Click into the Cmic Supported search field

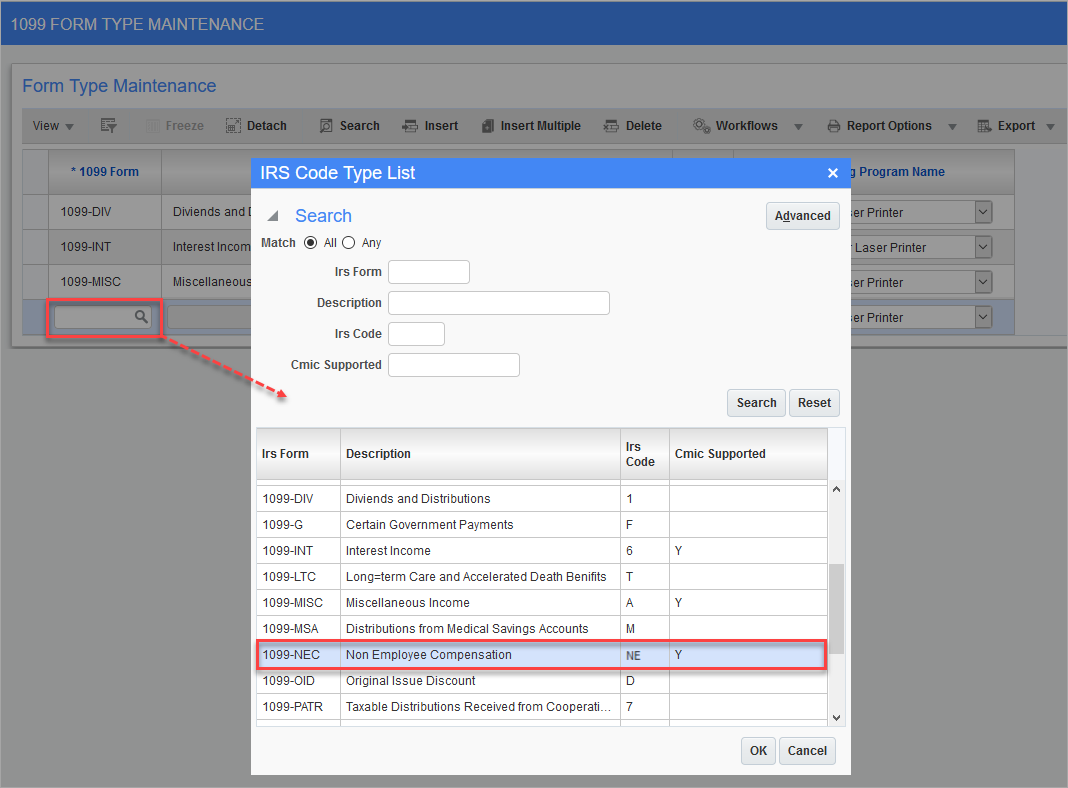click(x=454, y=365)
